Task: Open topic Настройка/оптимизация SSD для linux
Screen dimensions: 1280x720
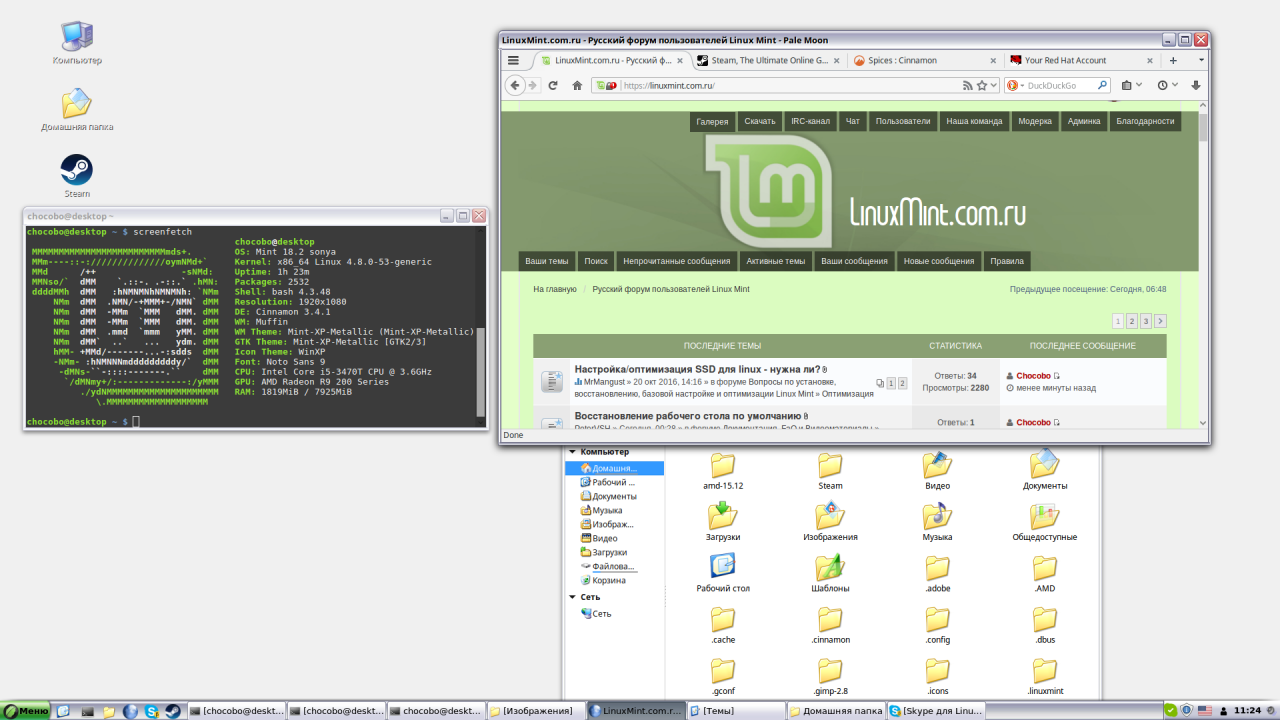Action: click(698, 369)
